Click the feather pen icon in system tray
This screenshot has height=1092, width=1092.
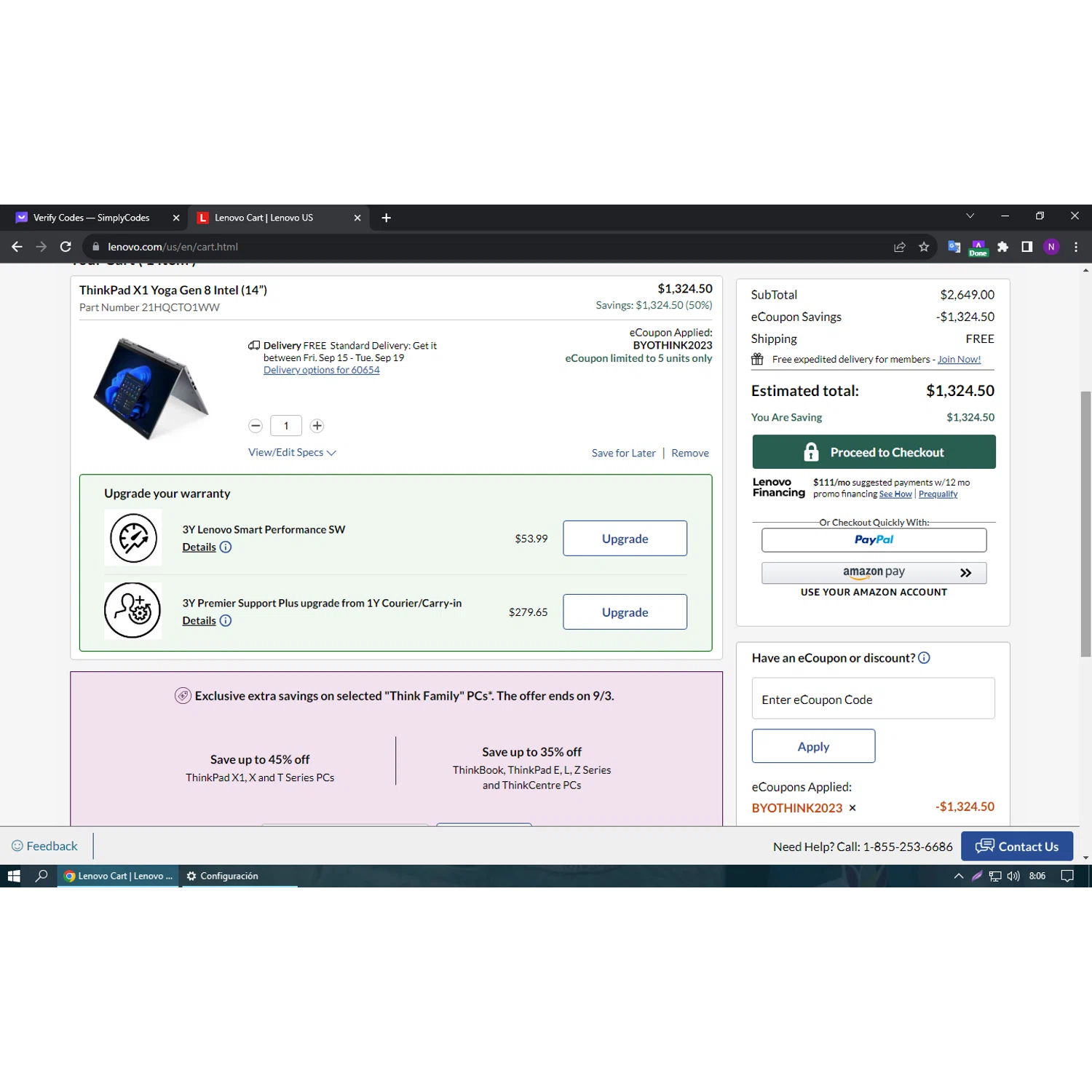[x=977, y=876]
